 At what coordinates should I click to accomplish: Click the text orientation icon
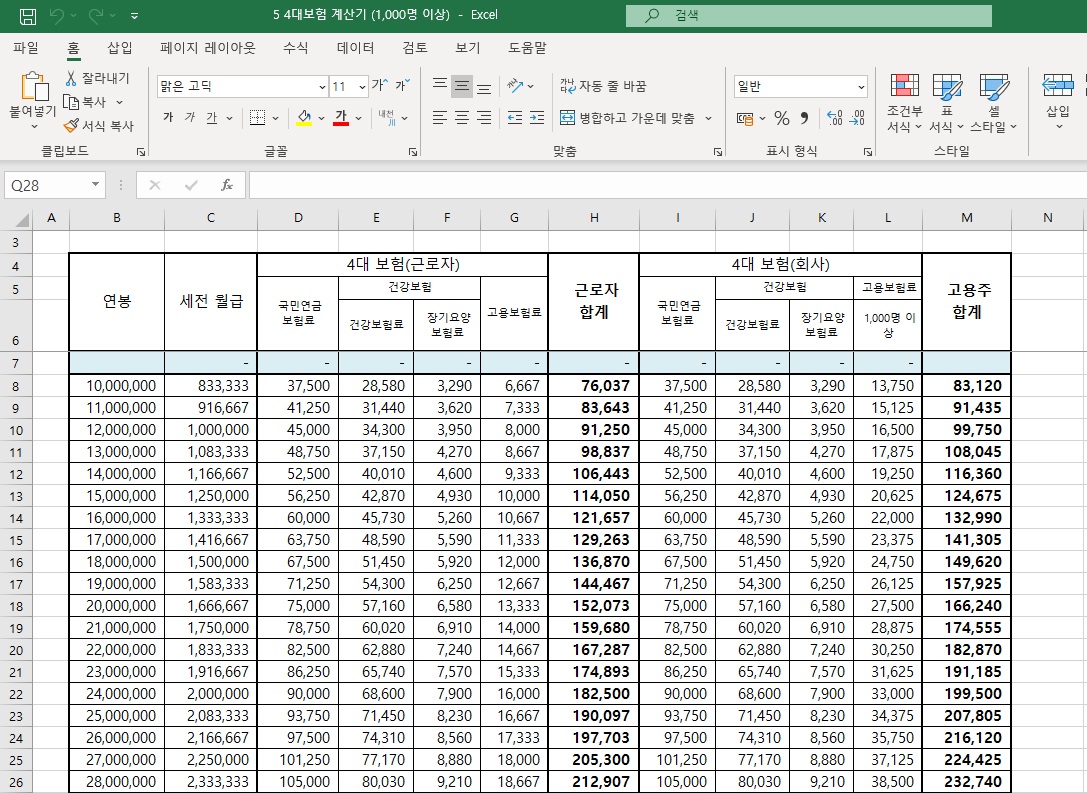(515, 86)
